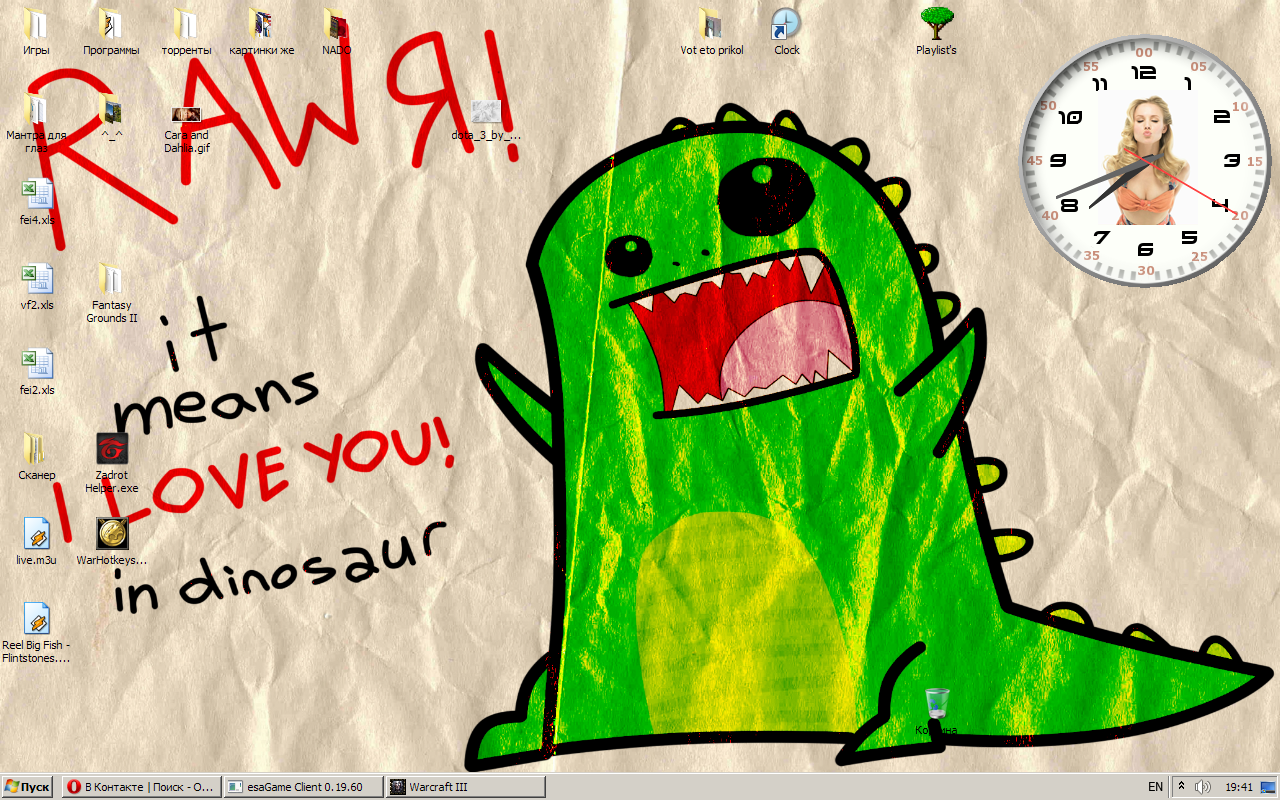Click the monitor icon in system tray

click(x=1268, y=787)
